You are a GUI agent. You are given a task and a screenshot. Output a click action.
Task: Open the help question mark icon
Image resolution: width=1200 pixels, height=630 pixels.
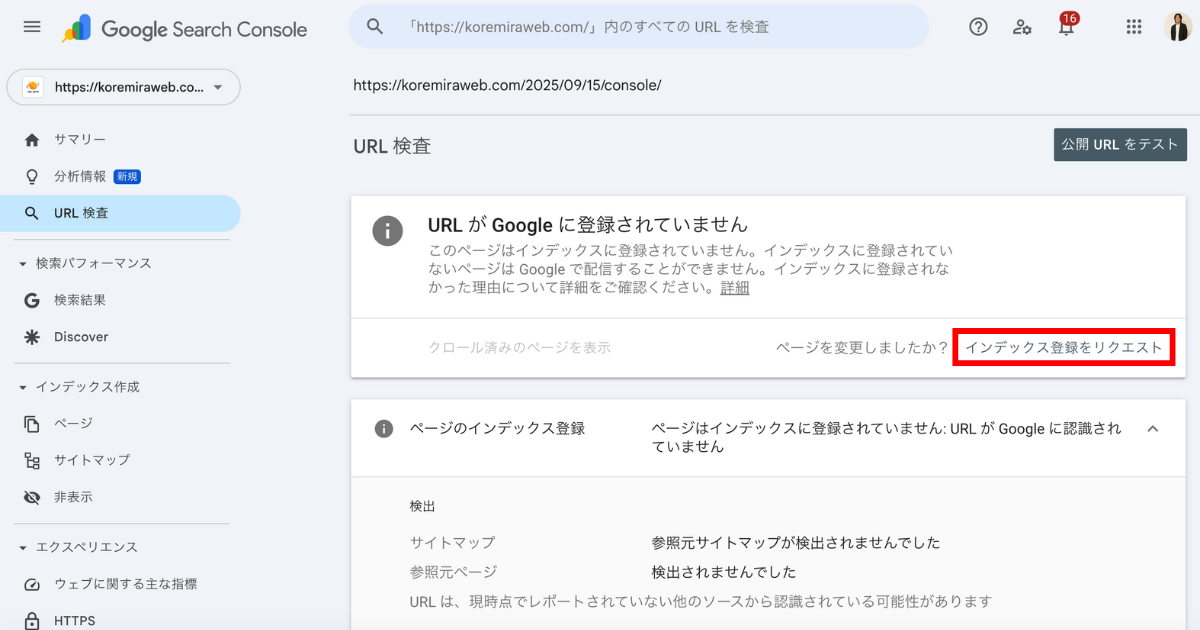click(x=979, y=27)
